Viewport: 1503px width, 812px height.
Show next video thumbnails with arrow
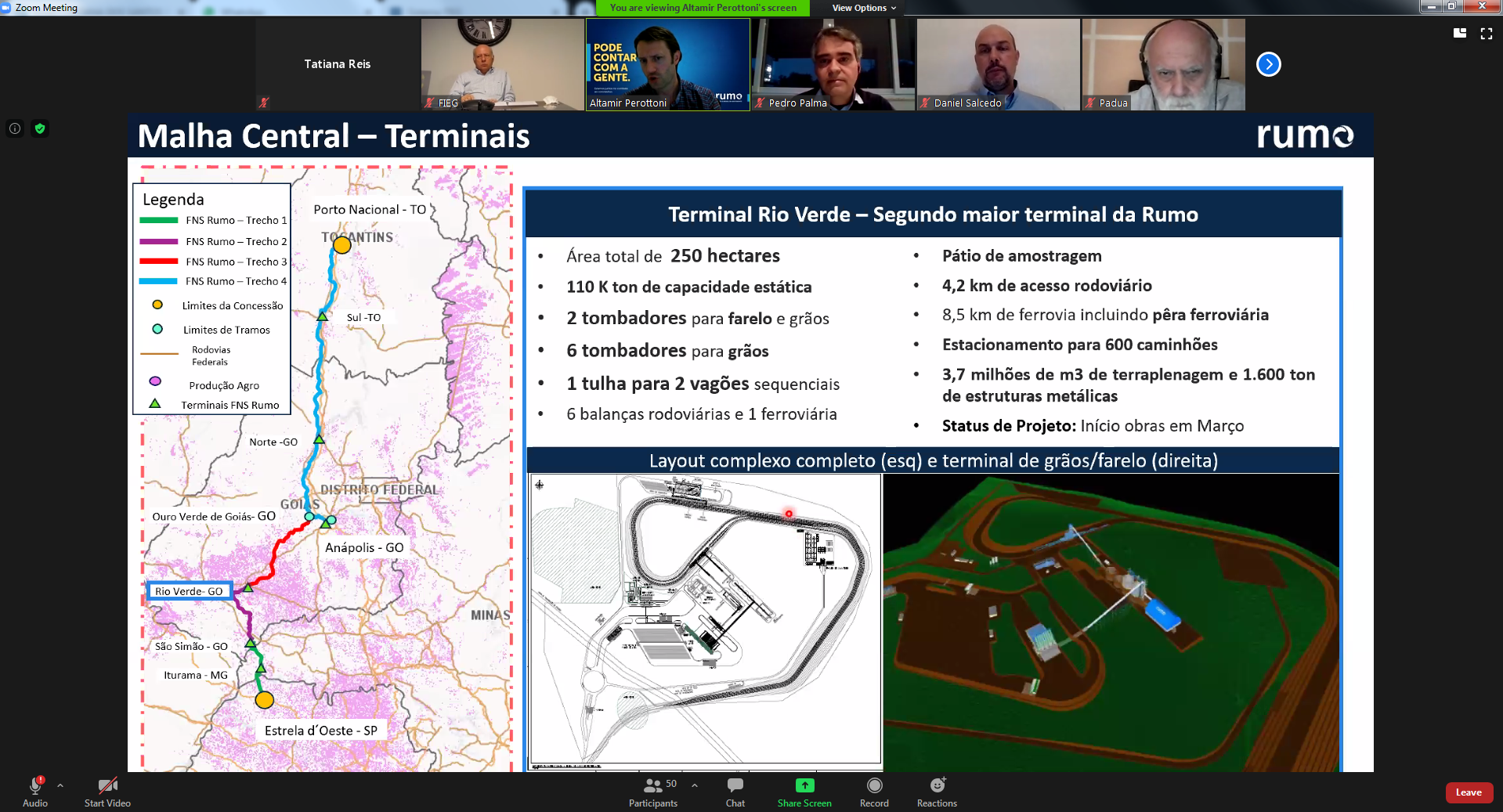(1269, 64)
